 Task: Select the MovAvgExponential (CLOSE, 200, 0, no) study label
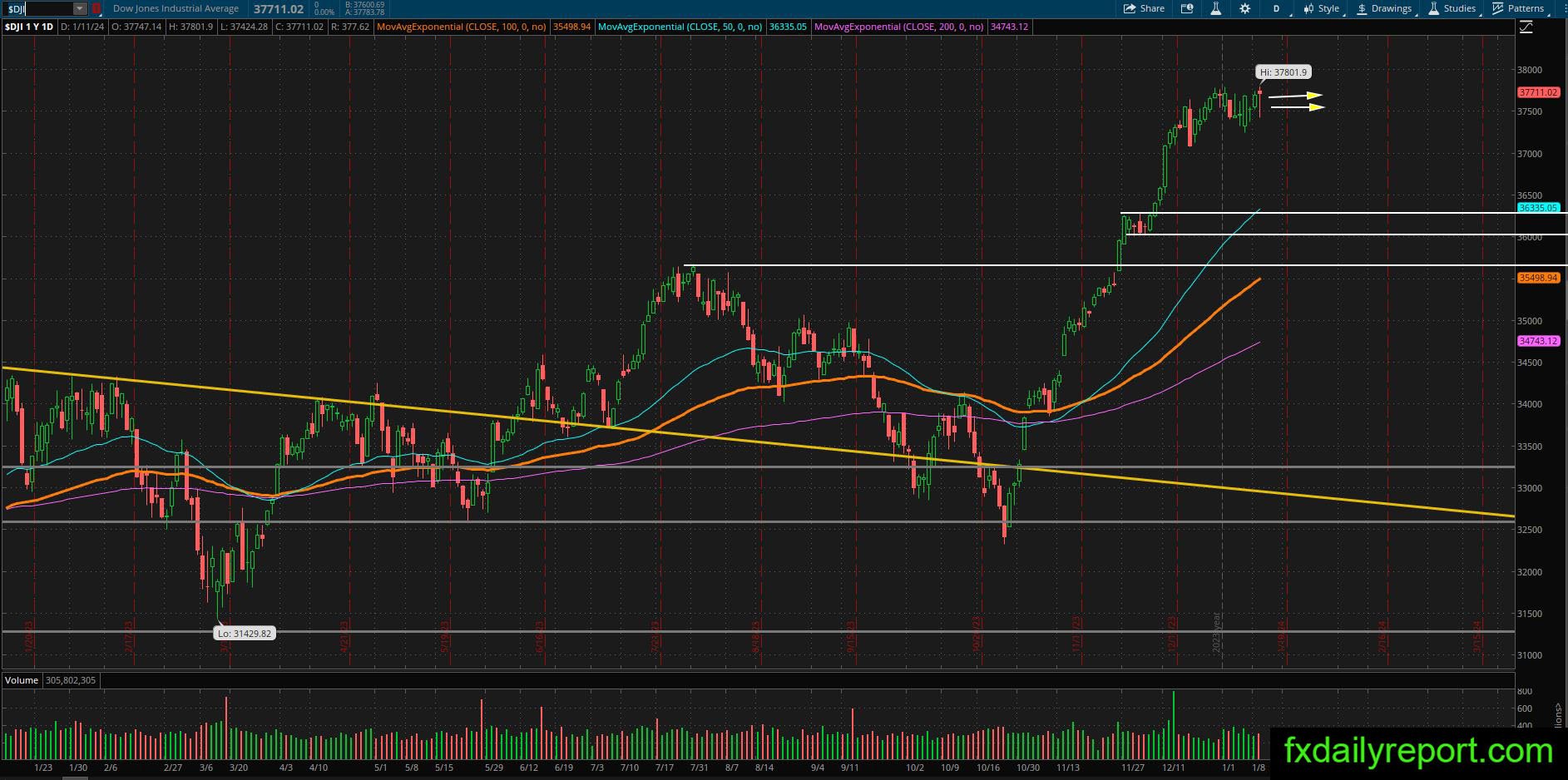pyautogui.click(x=899, y=27)
